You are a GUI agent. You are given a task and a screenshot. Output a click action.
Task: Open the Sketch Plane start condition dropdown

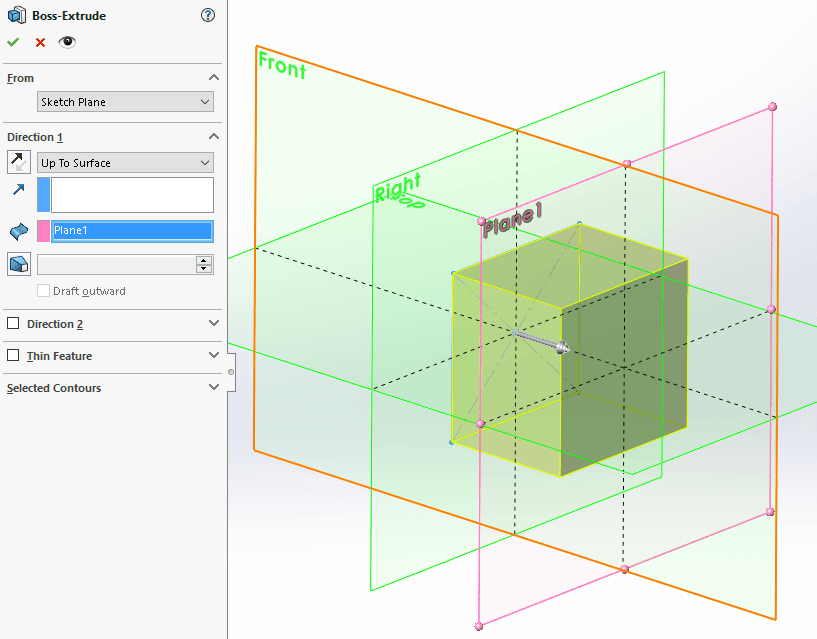[x=125, y=102]
